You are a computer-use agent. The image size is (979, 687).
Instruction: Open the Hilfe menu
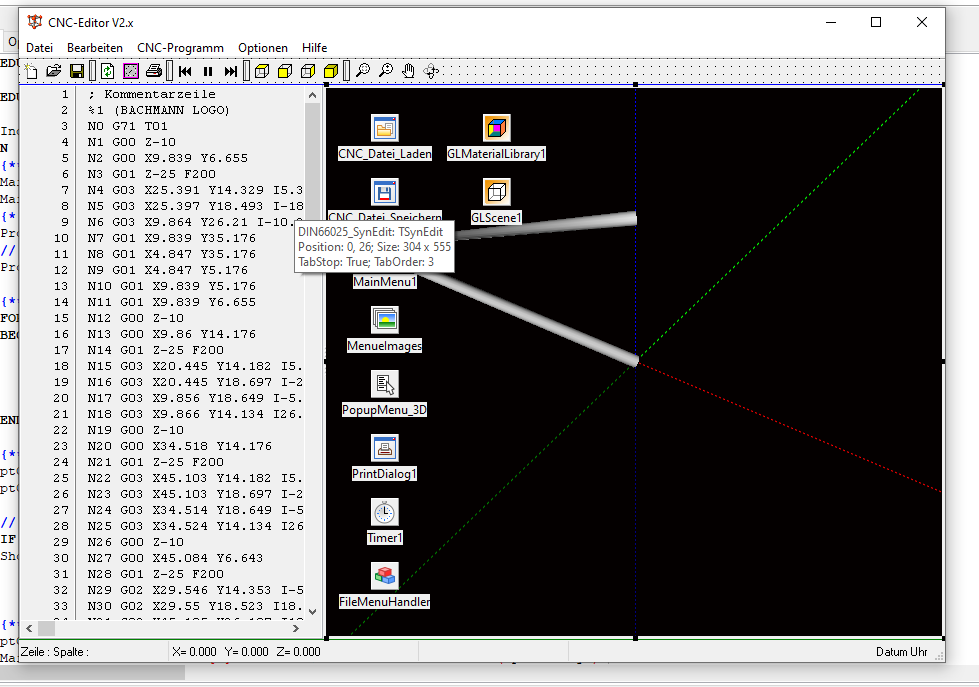point(315,48)
